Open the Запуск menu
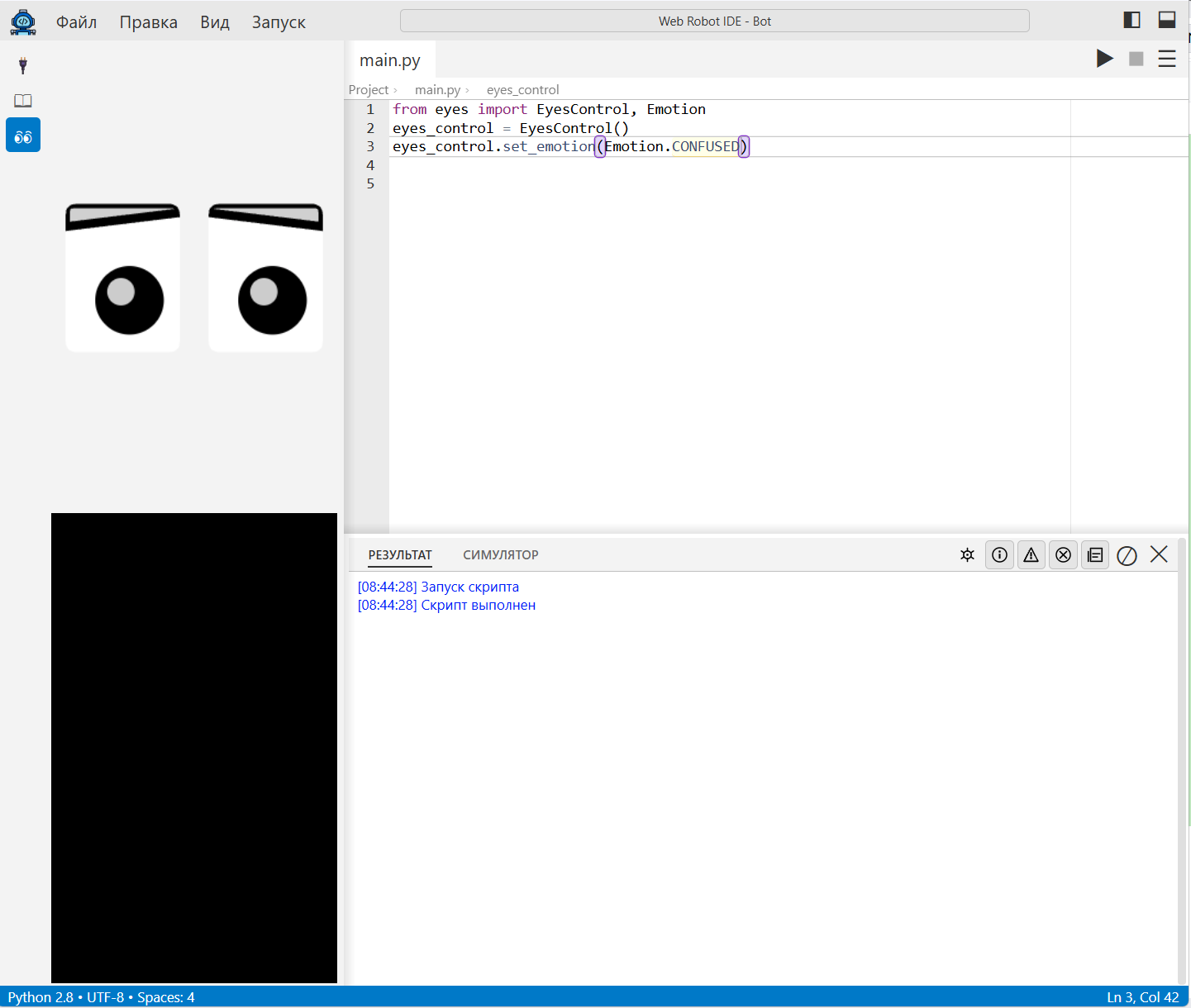Viewport: 1191px width, 1008px height. pyautogui.click(x=279, y=22)
